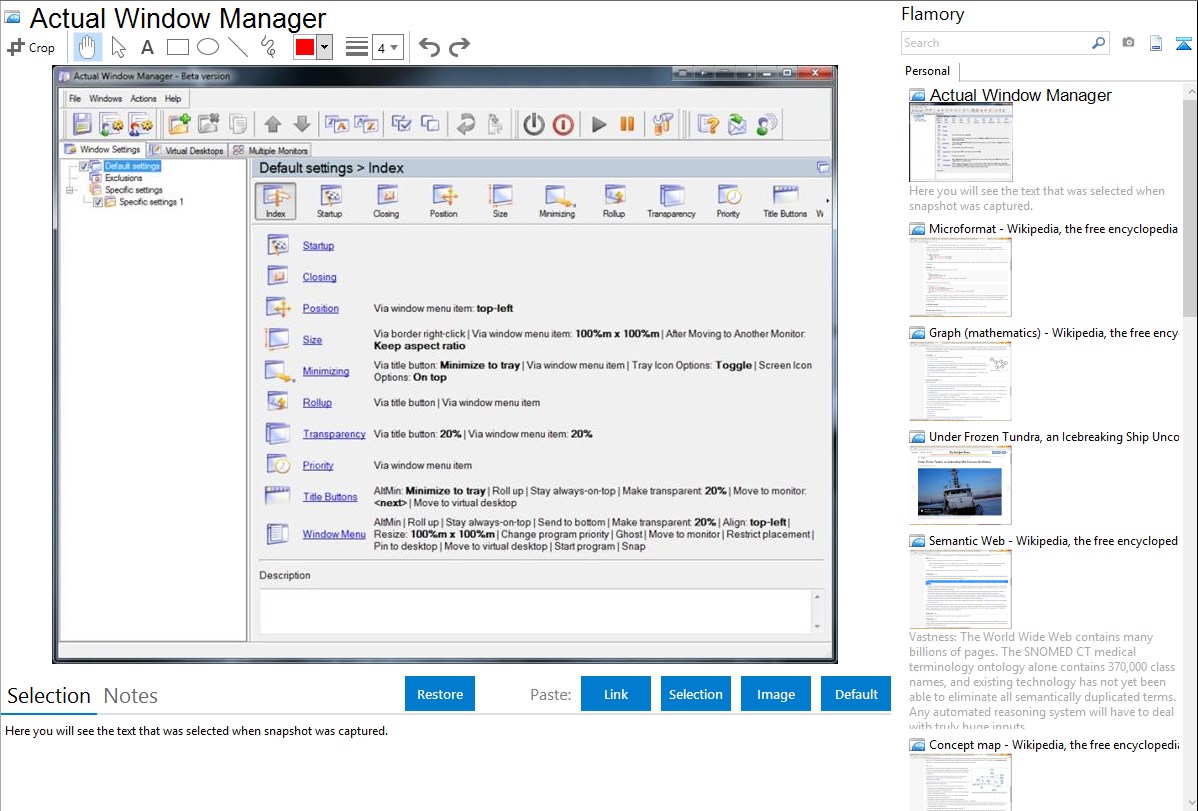Viewport: 1198px width, 811px height.
Task: Click the help question mark toolbar icon
Action: [708, 124]
